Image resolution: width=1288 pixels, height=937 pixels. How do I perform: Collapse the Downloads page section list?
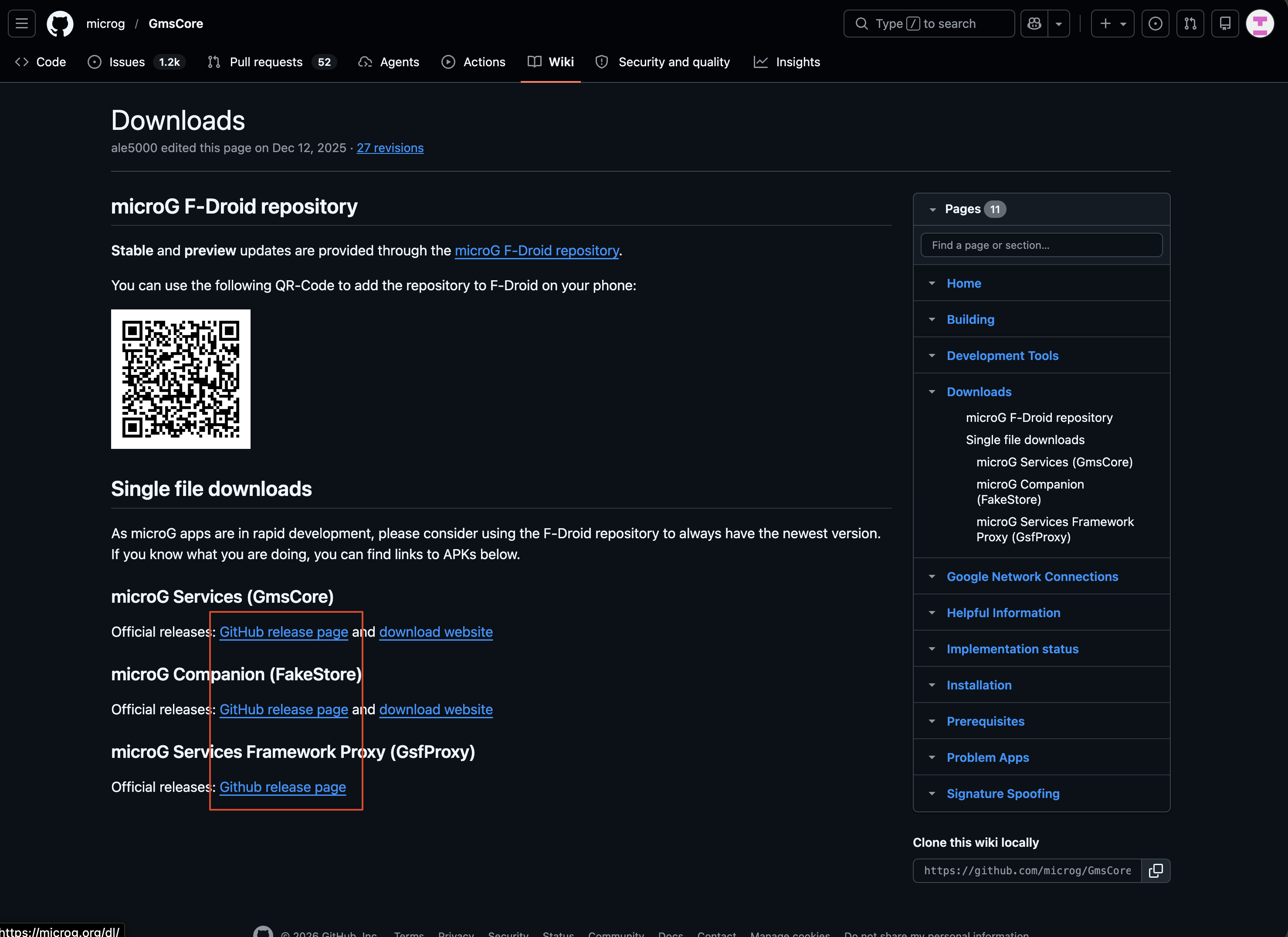pos(932,392)
